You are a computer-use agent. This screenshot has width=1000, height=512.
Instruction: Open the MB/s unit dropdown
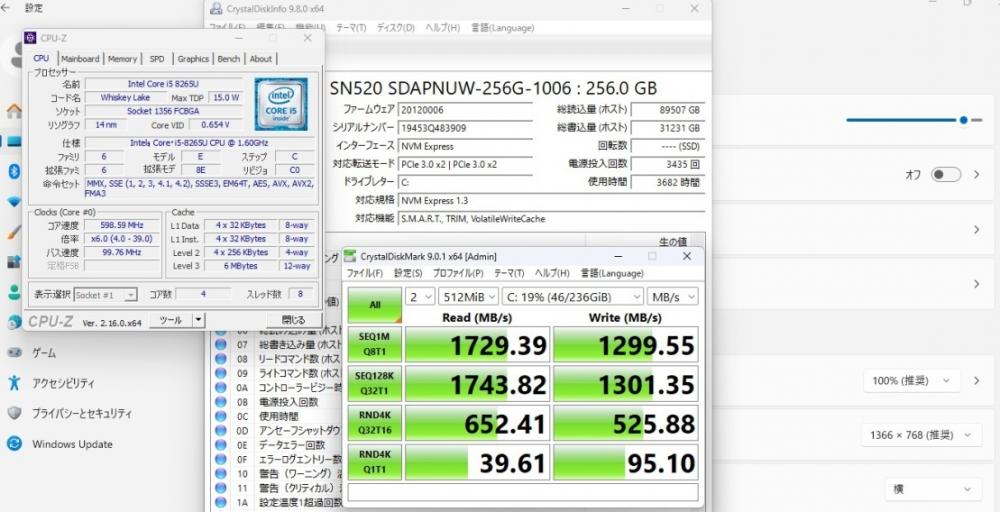click(x=672, y=296)
